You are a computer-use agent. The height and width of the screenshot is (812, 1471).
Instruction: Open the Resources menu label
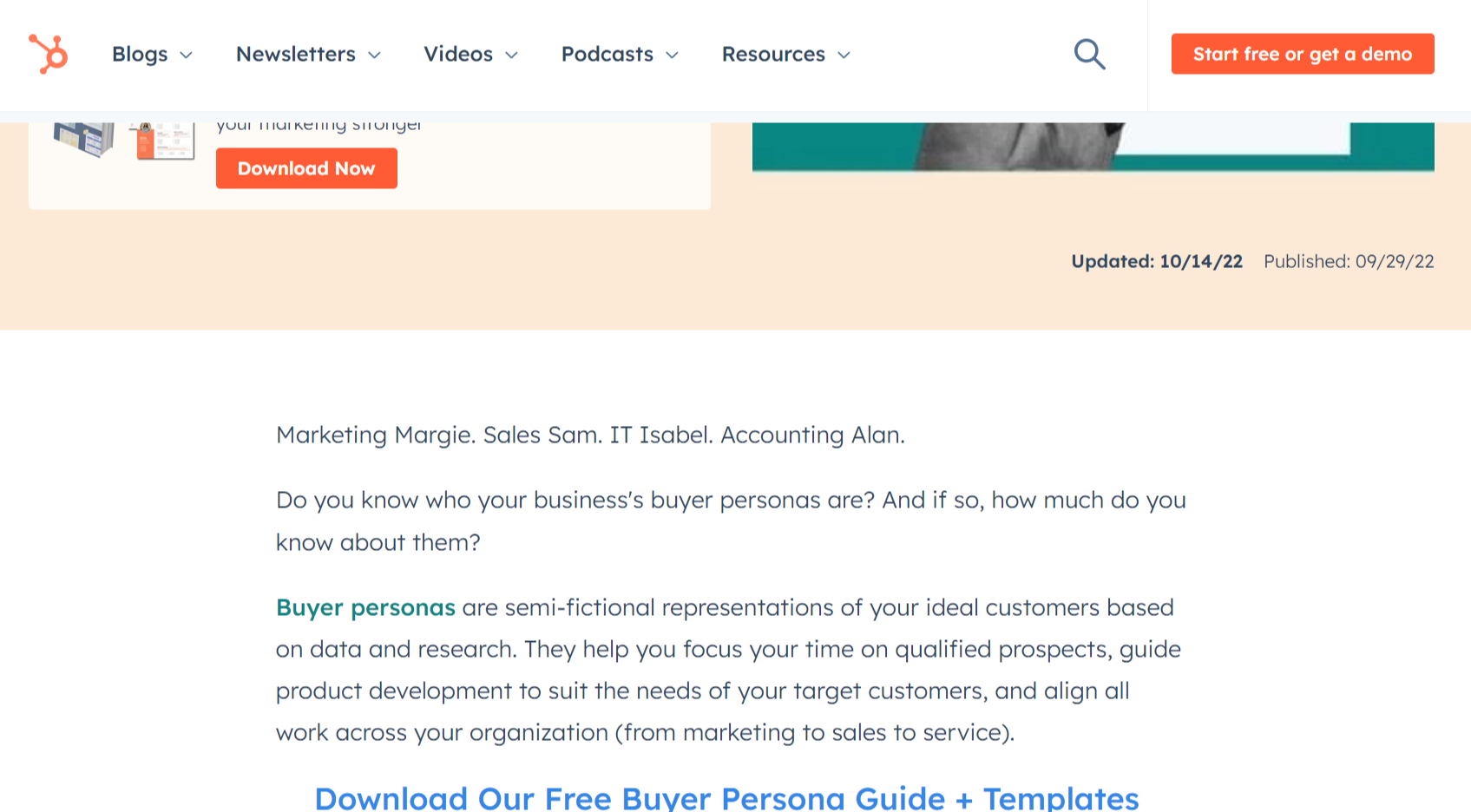tap(773, 55)
